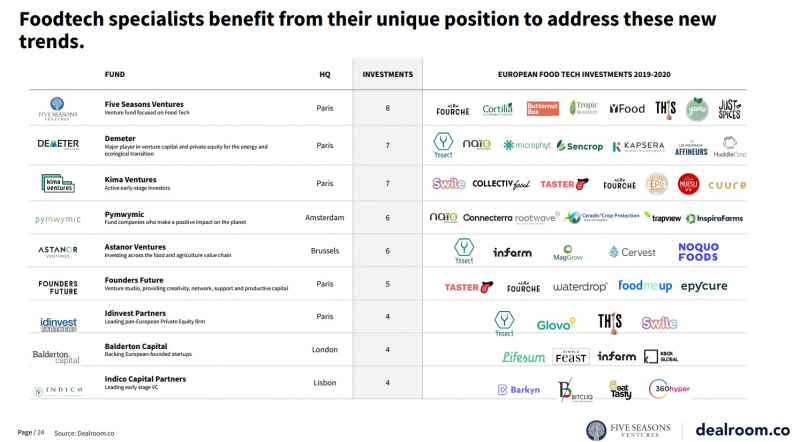Click the Noquo Foods logo
Image resolution: width=800 pixels, height=442 pixels.
tap(698, 252)
